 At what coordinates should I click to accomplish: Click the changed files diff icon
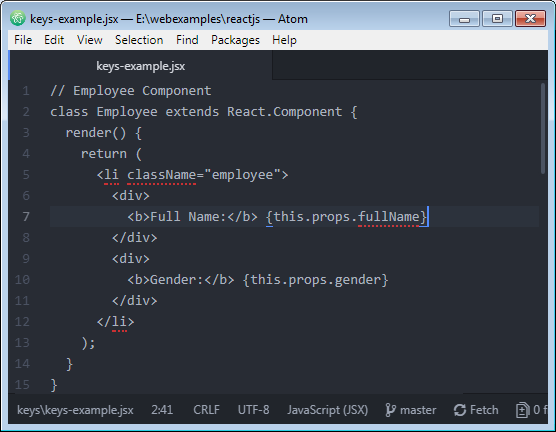click(523, 410)
